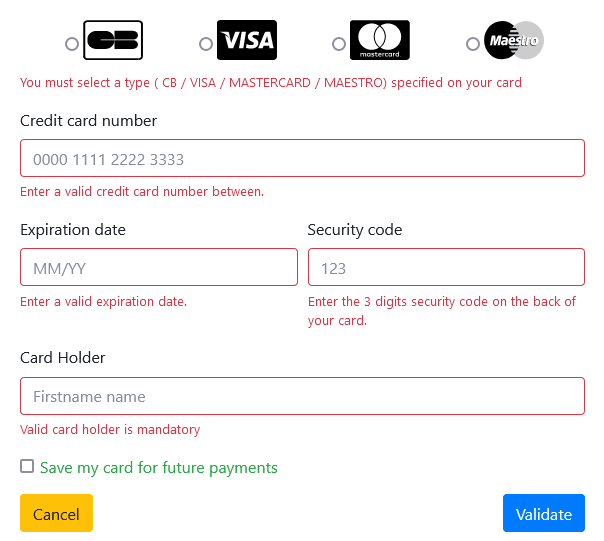The width and height of the screenshot is (604, 541).
Task: Click into the security code field
Action: 446,267
